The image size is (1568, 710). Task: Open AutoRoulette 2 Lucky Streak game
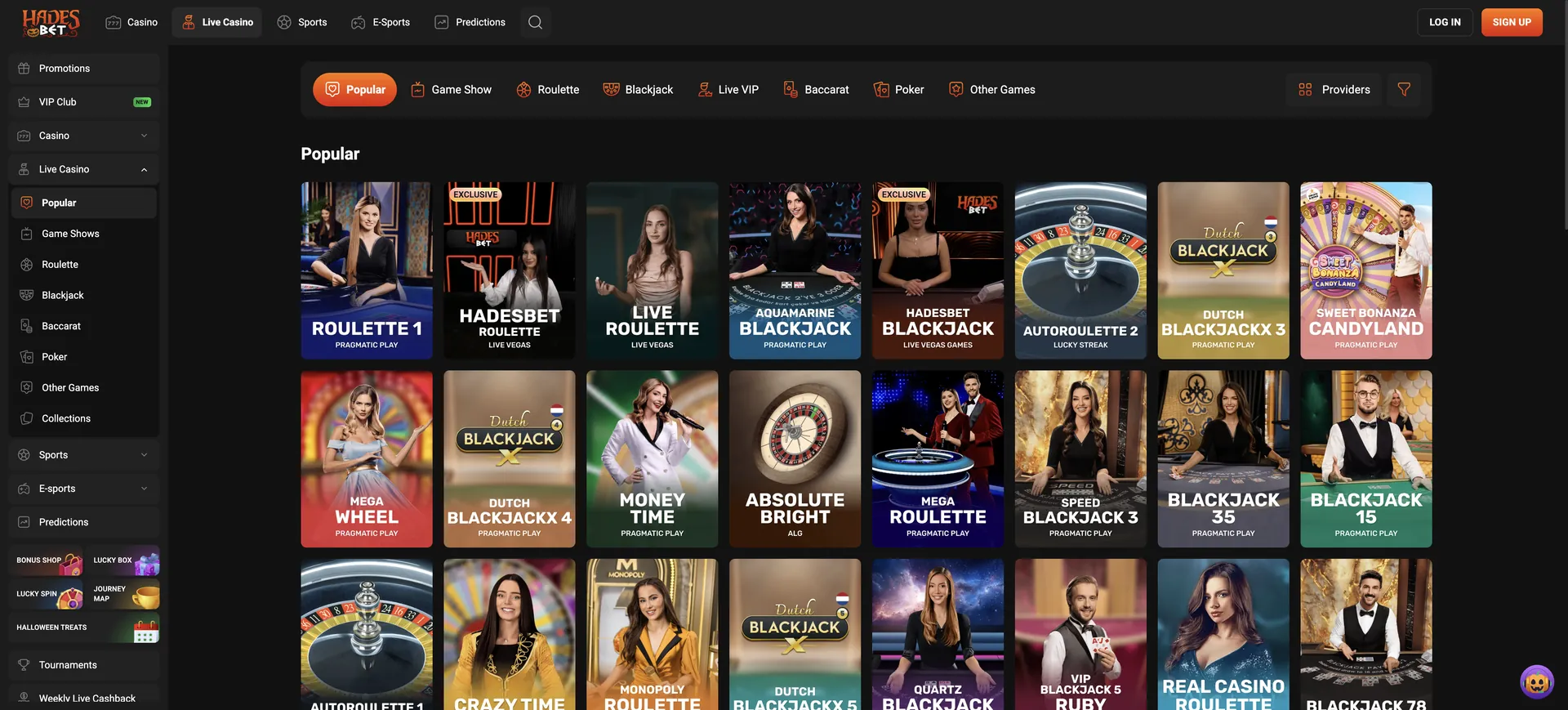pyautogui.click(x=1080, y=270)
